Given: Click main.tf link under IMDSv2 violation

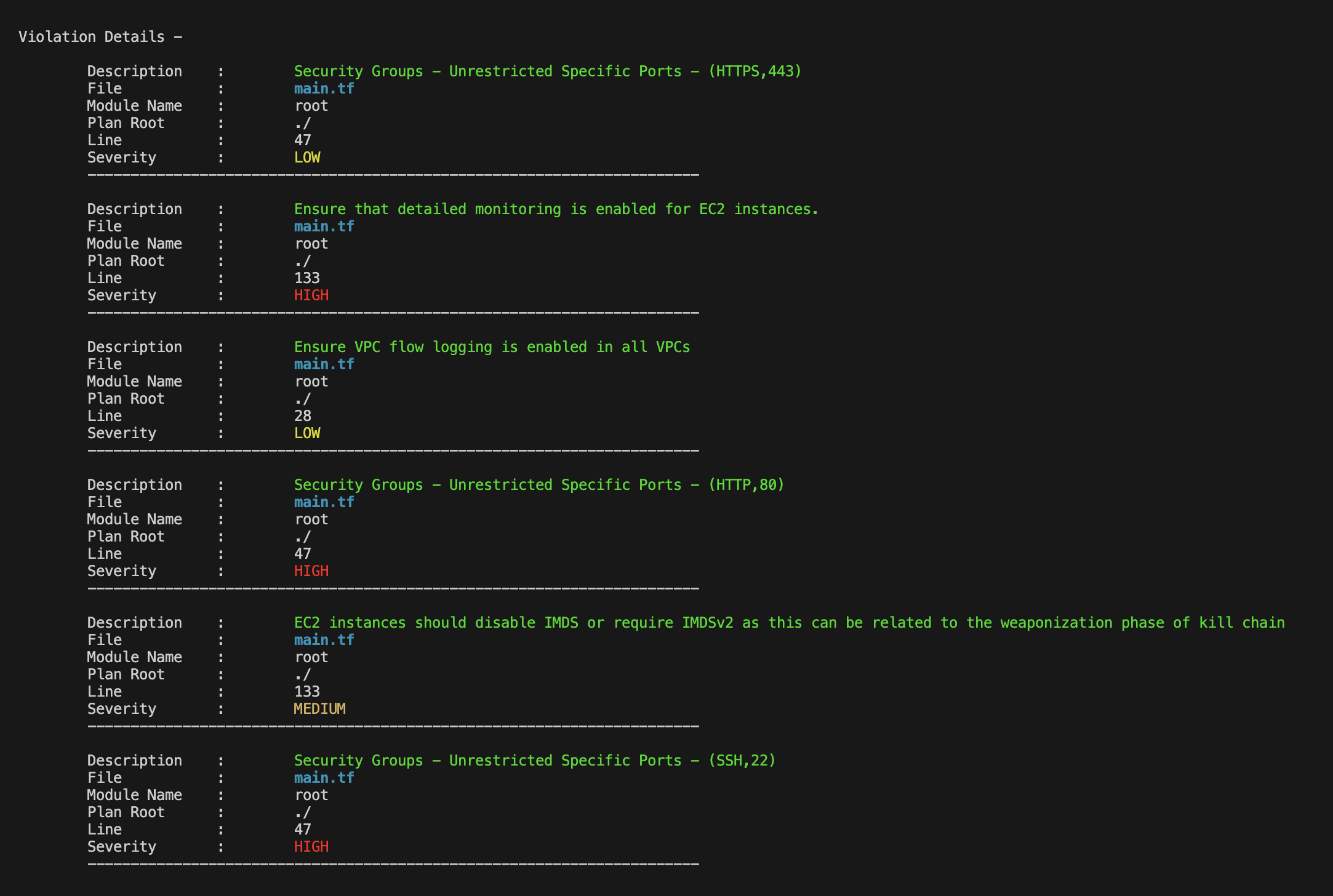Looking at the screenshot, I should (324, 640).
